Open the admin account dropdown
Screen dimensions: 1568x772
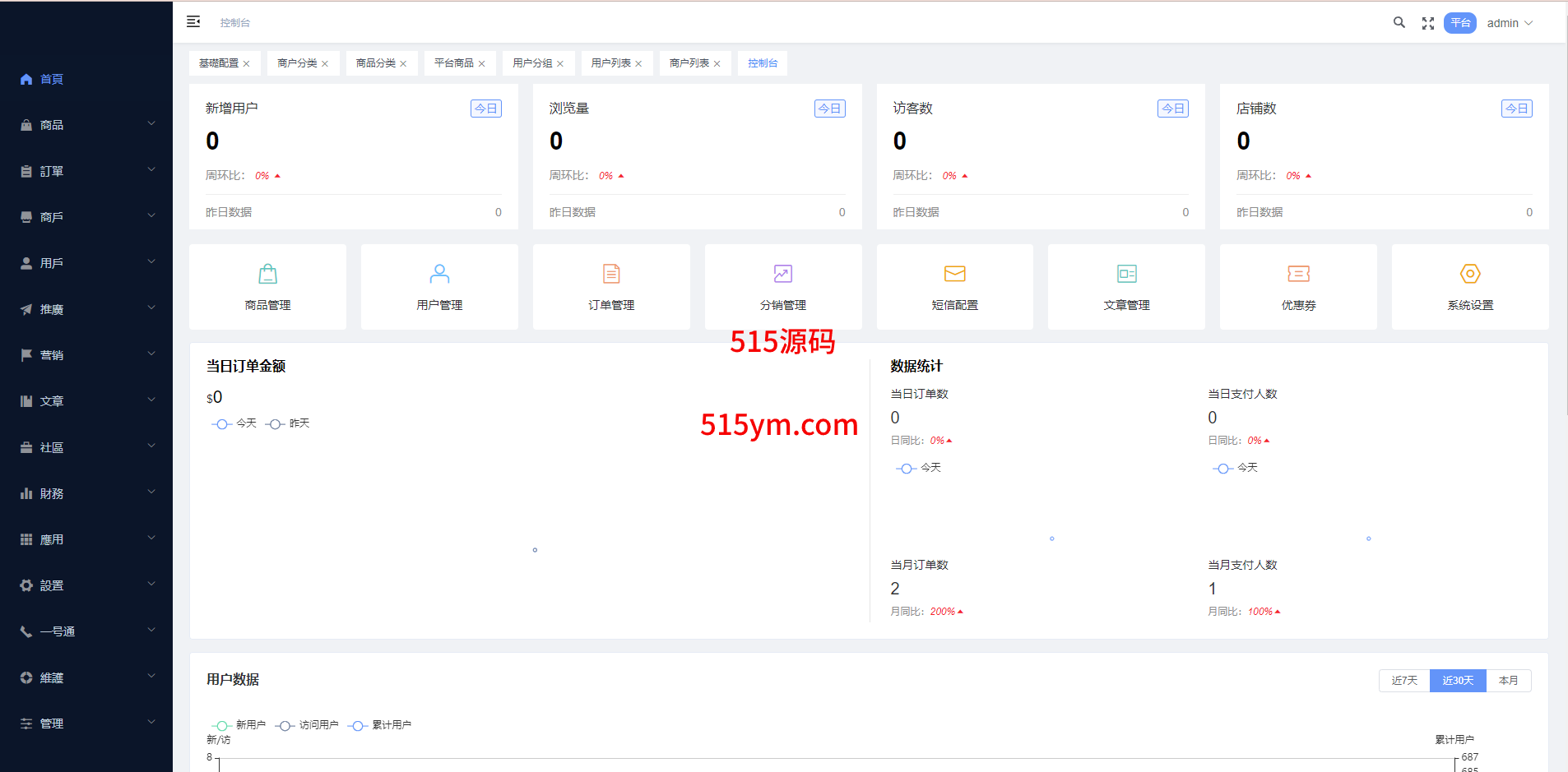click(1510, 23)
